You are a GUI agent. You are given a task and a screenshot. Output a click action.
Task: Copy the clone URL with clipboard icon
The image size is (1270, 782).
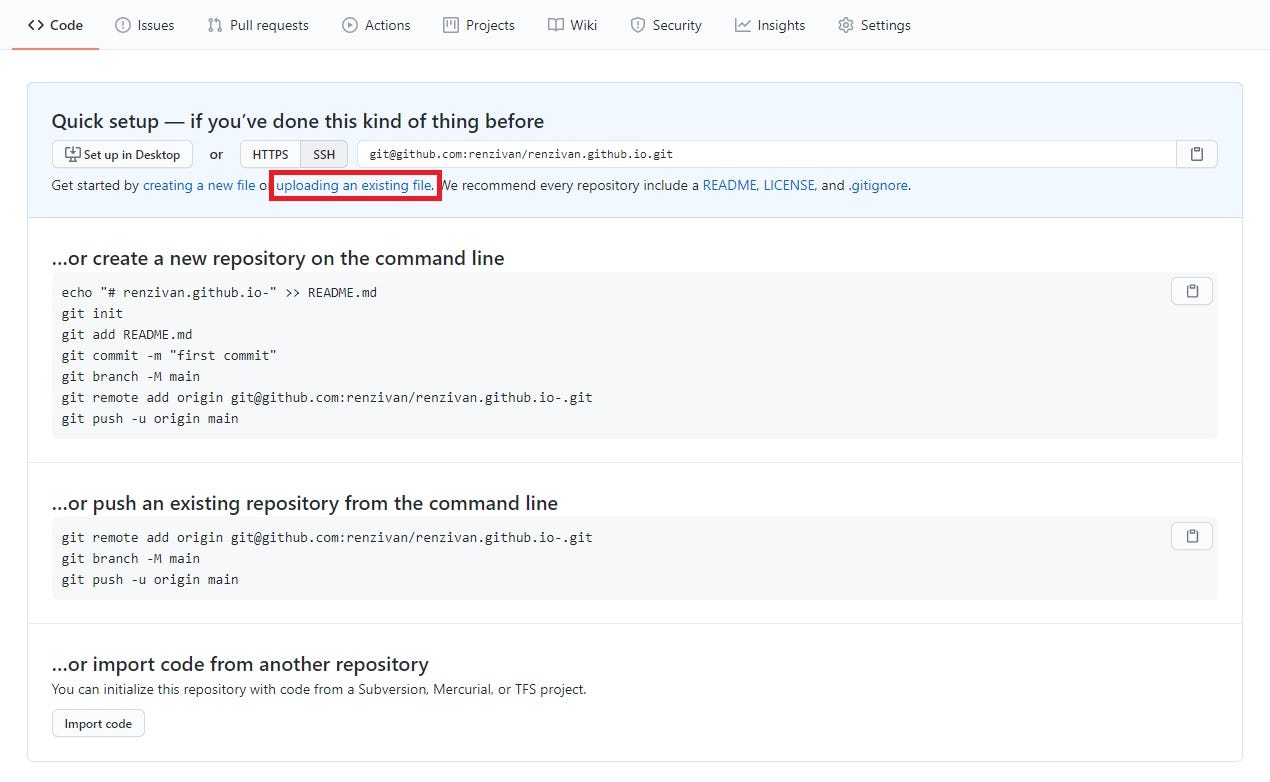coord(1196,154)
